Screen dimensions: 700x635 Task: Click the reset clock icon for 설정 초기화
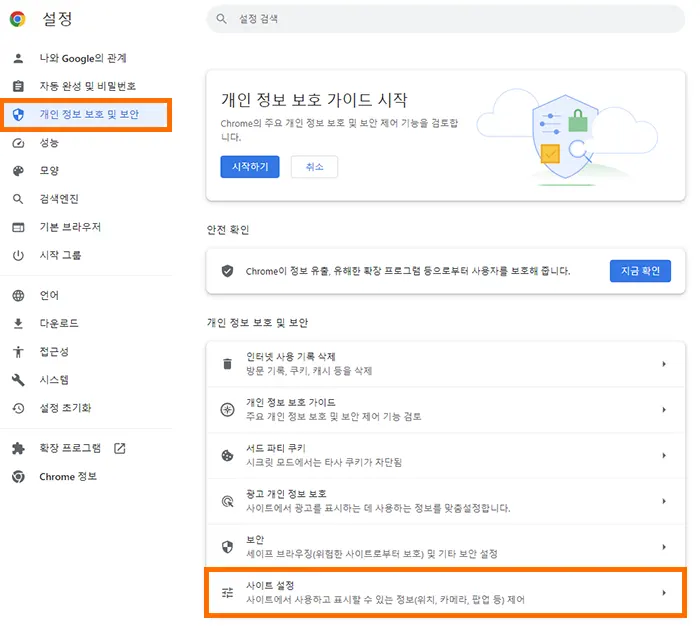coord(18,408)
